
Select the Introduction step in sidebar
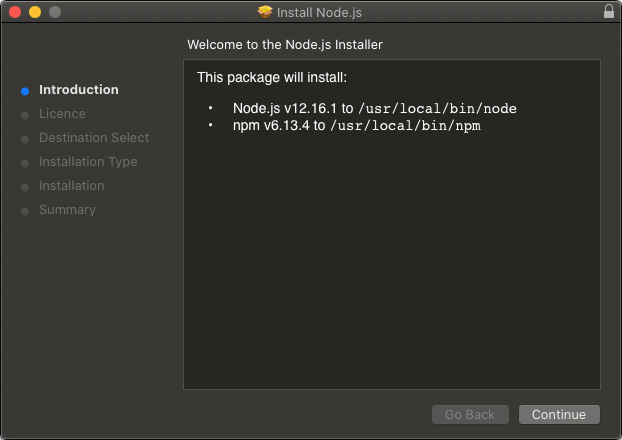coord(78,90)
